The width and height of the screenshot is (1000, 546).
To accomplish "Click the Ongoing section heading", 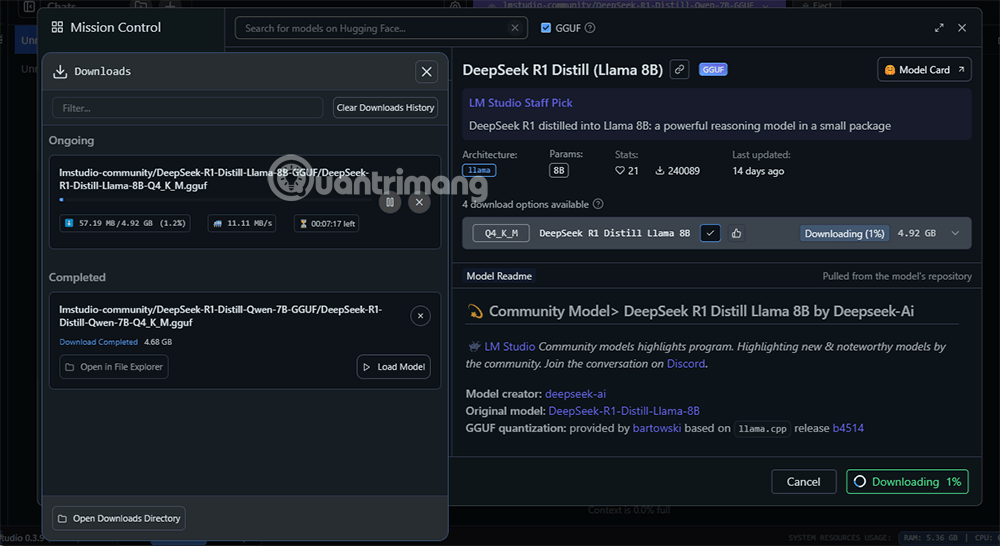I will pos(71,140).
